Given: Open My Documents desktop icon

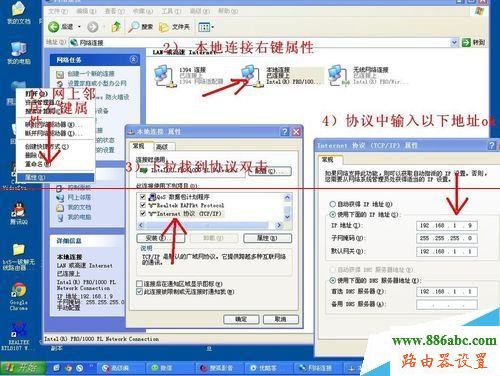Looking at the screenshot, I should click(x=18, y=13).
